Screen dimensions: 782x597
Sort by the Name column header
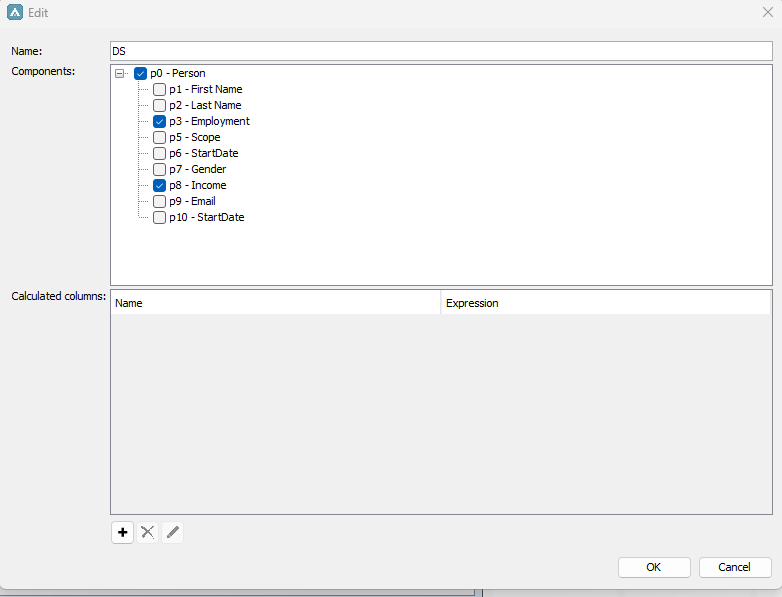(275, 303)
